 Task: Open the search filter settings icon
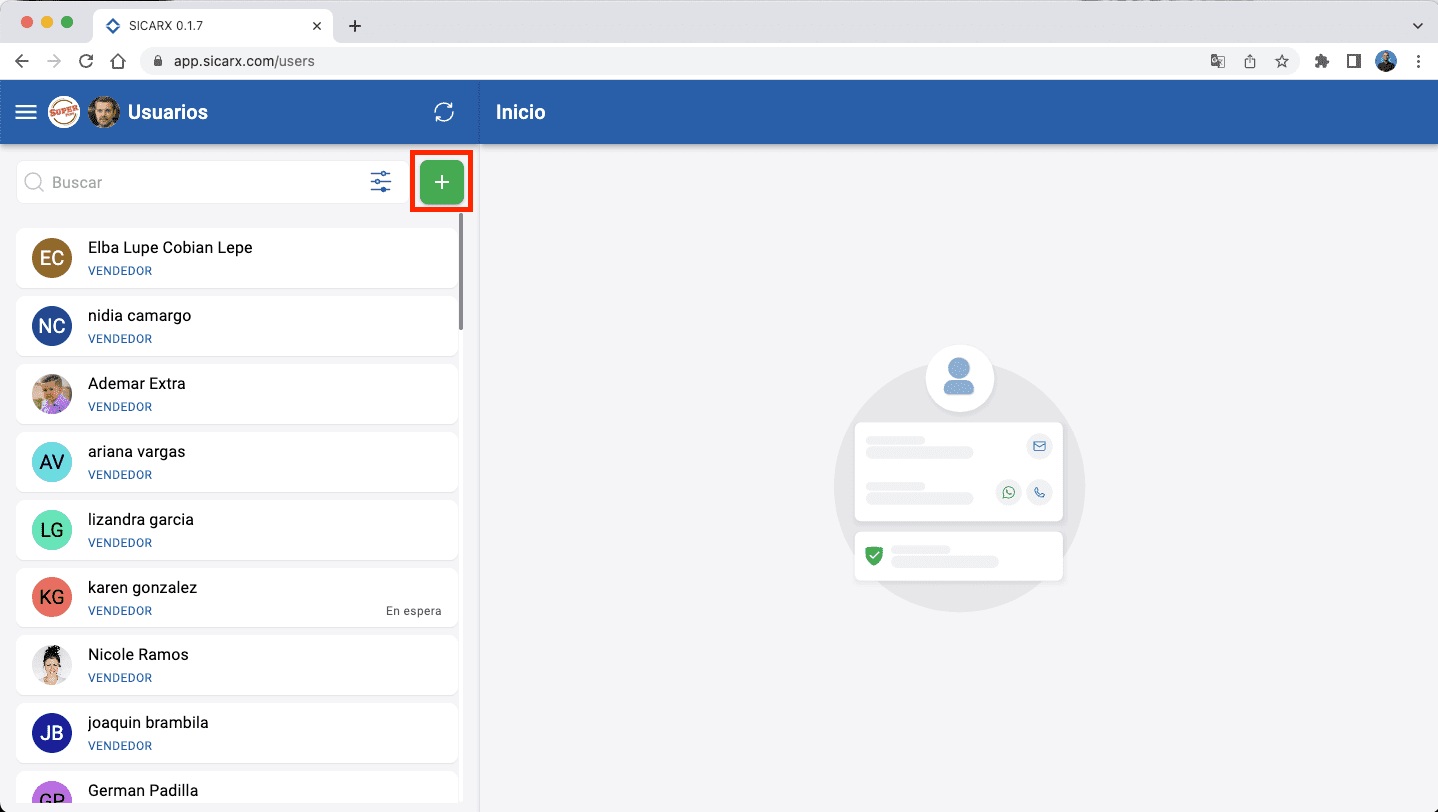pyautogui.click(x=380, y=182)
